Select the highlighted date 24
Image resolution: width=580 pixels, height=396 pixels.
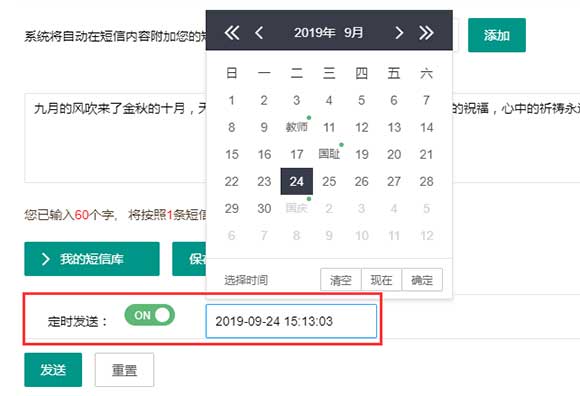pyautogui.click(x=297, y=181)
